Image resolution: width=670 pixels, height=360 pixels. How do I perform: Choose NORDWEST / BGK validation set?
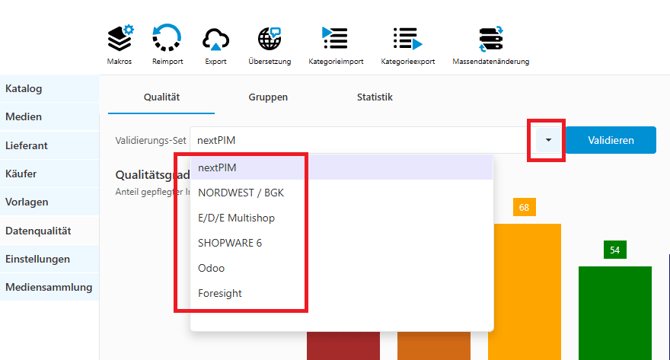coord(342,193)
